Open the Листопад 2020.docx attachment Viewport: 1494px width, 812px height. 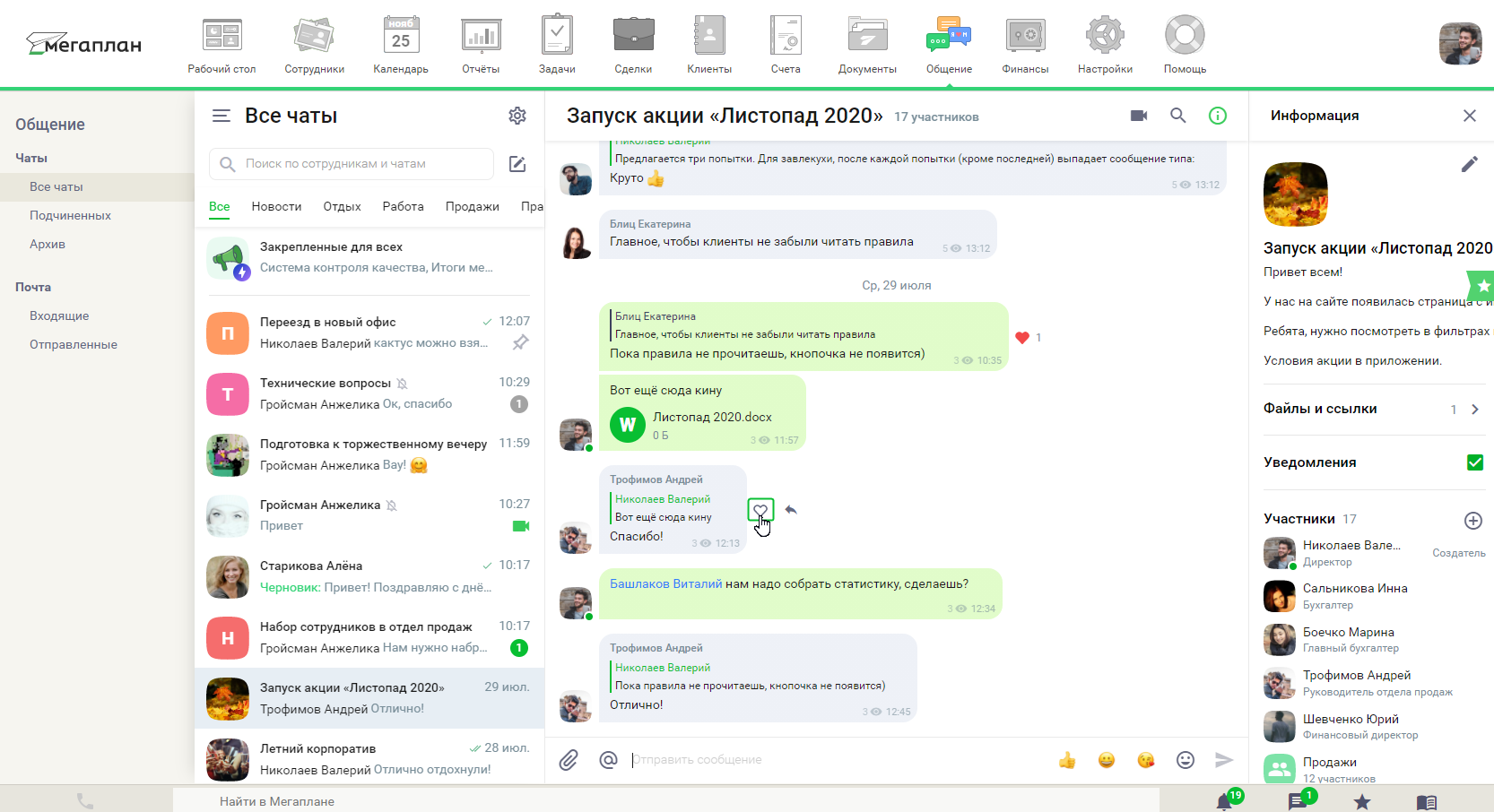[x=691, y=425]
